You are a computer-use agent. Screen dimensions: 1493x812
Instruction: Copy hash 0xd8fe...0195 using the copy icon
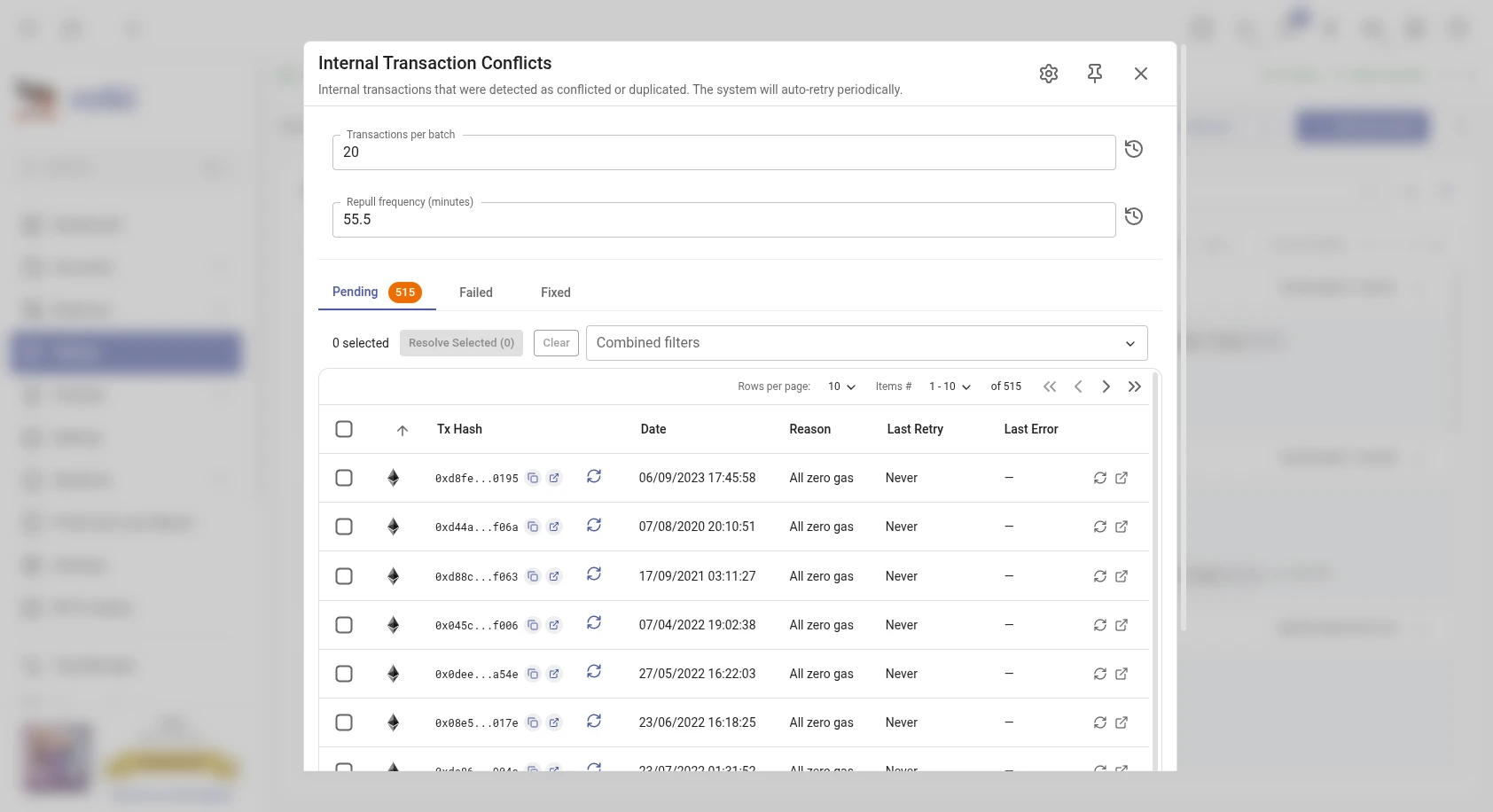click(533, 477)
